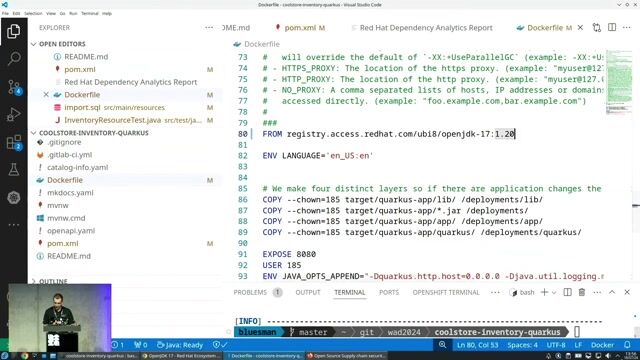Click the errors count in status bar
Image resolution: width=640 pixels, height=360 pixels.
point(118,345)
